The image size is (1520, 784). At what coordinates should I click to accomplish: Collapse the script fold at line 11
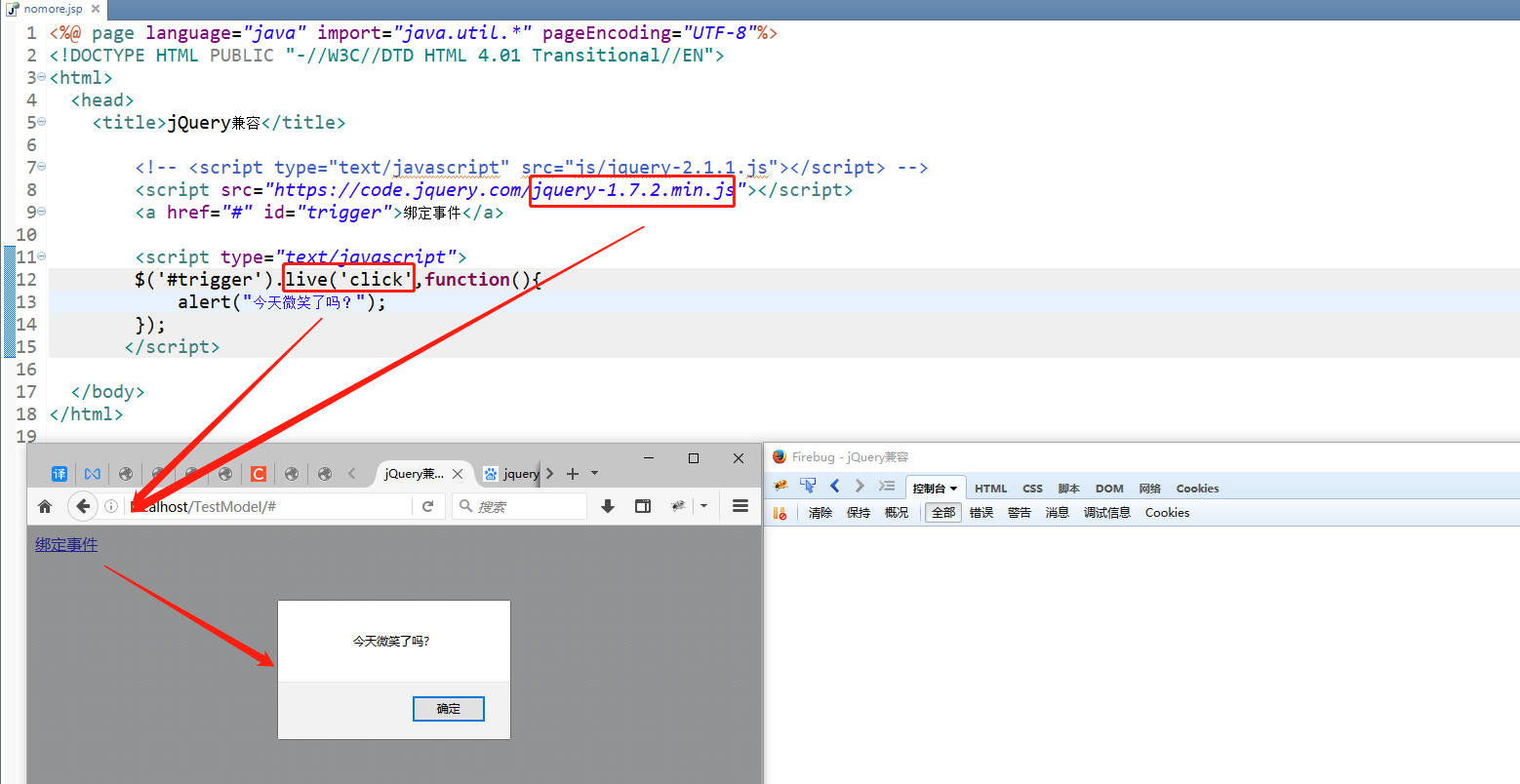42,257
